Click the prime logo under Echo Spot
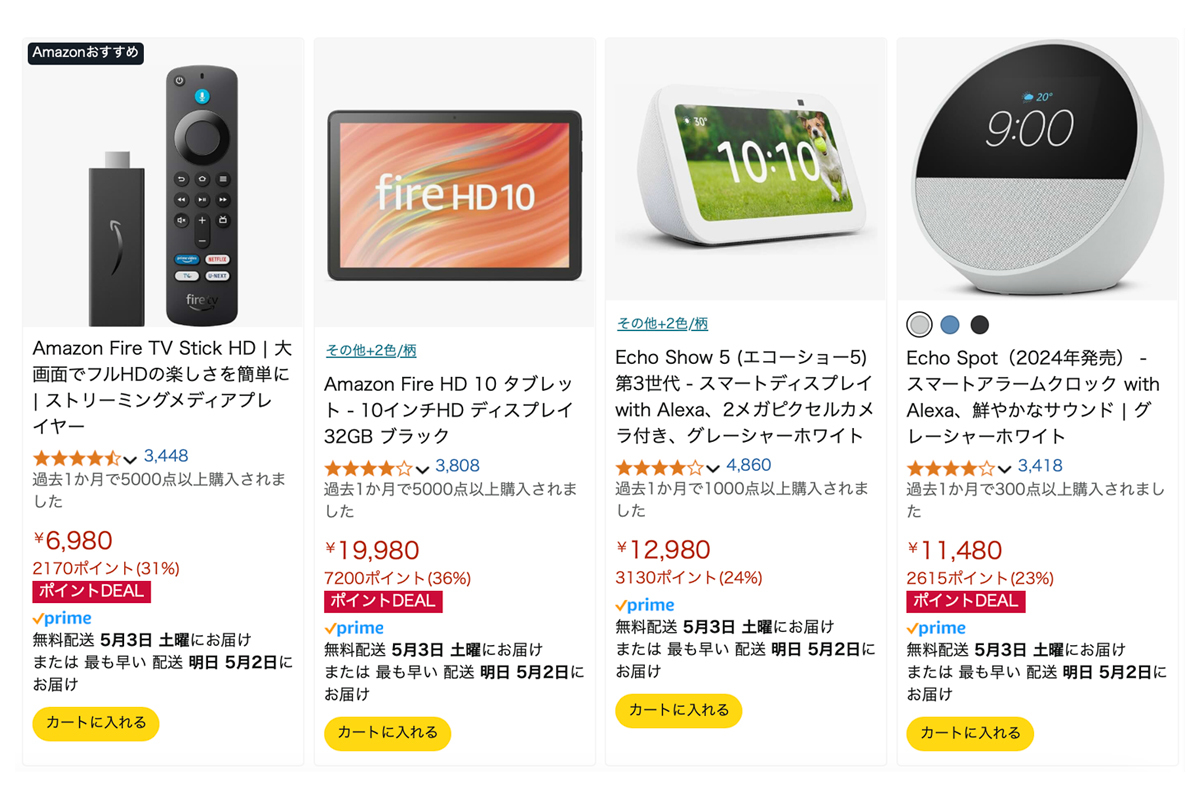This screenshot has width=1200, height=800. click(x=936, y=629)
